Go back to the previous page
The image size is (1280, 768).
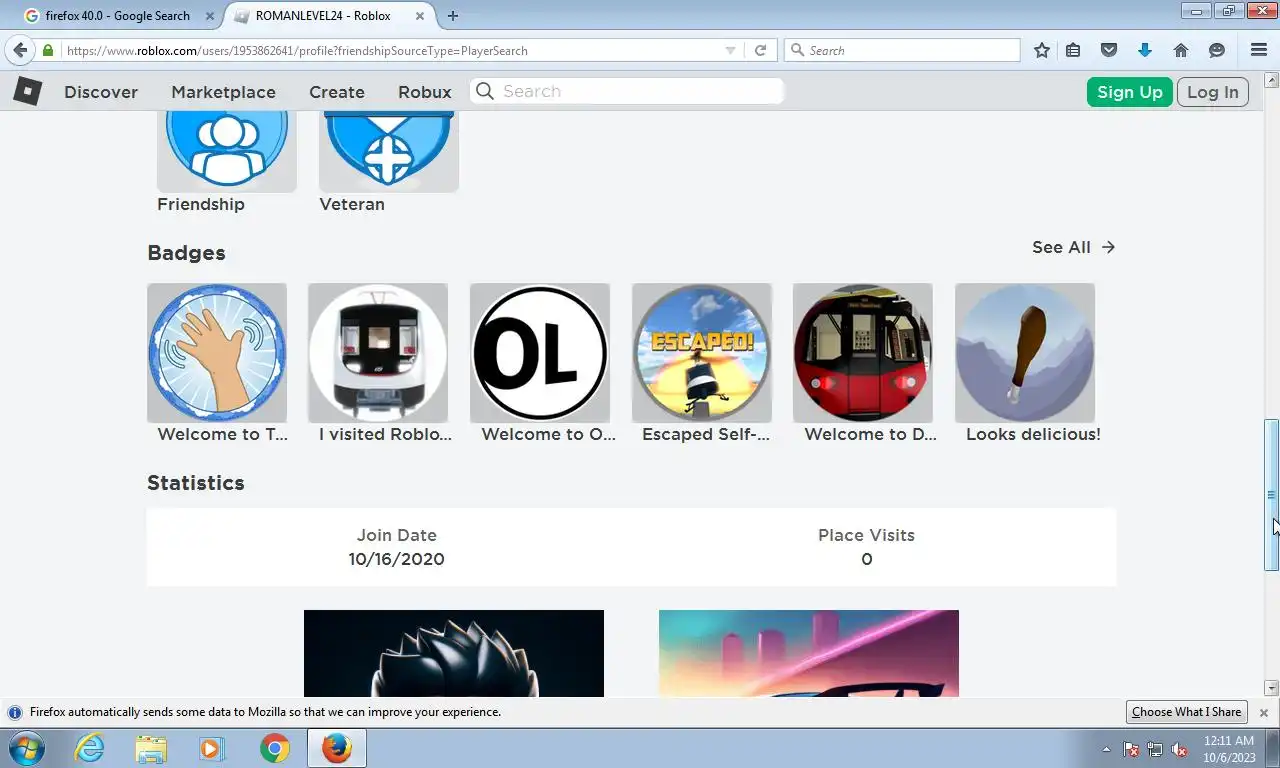pyautogui.click(x=20, y=50)
